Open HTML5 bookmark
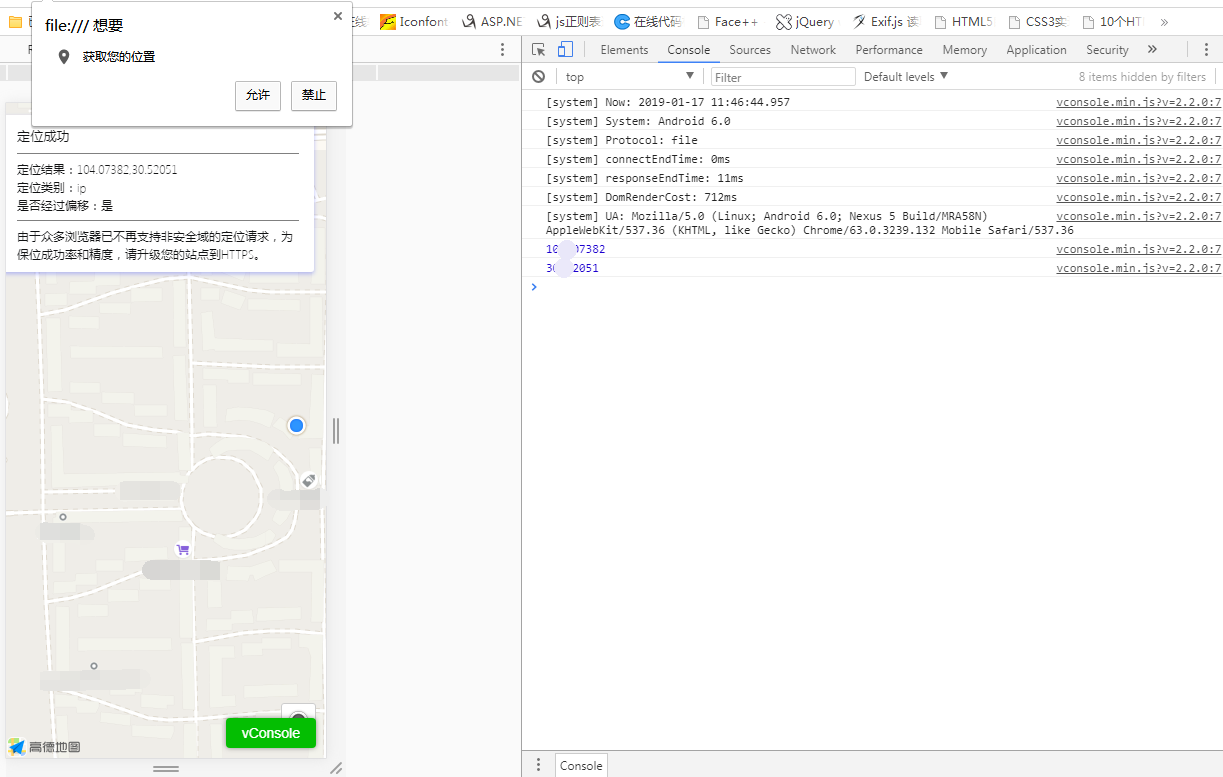 [963, 21]
